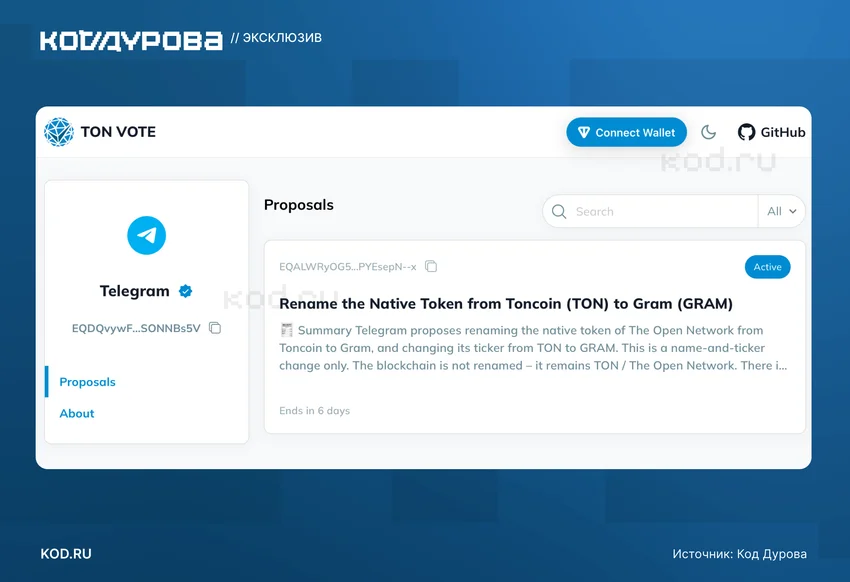Click the proposal summary paragraph
The width and height of the screenshot is (850, 582).
click(533, 348)
